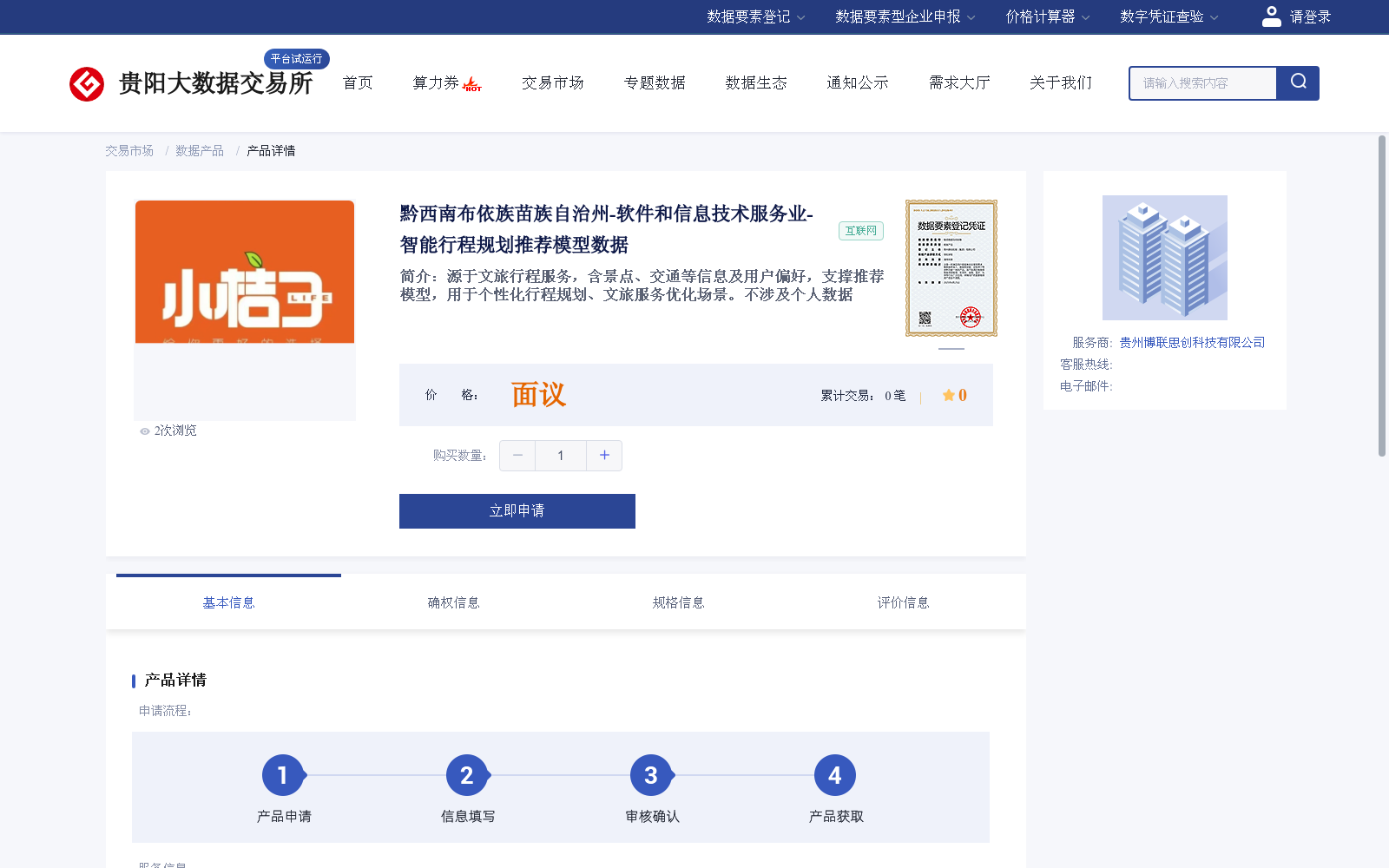Click the orange star favorite icon
The height and width of the screenshot is (868, 1389).
(949, 395)
